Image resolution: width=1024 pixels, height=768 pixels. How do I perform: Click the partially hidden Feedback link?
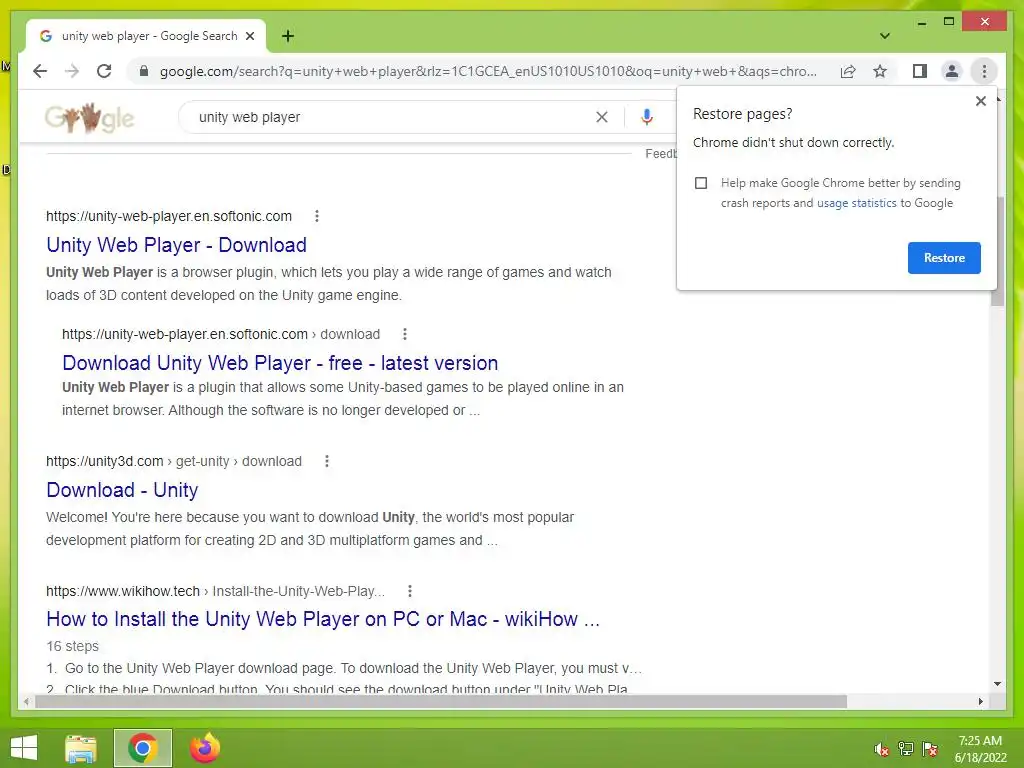point(661,153)
